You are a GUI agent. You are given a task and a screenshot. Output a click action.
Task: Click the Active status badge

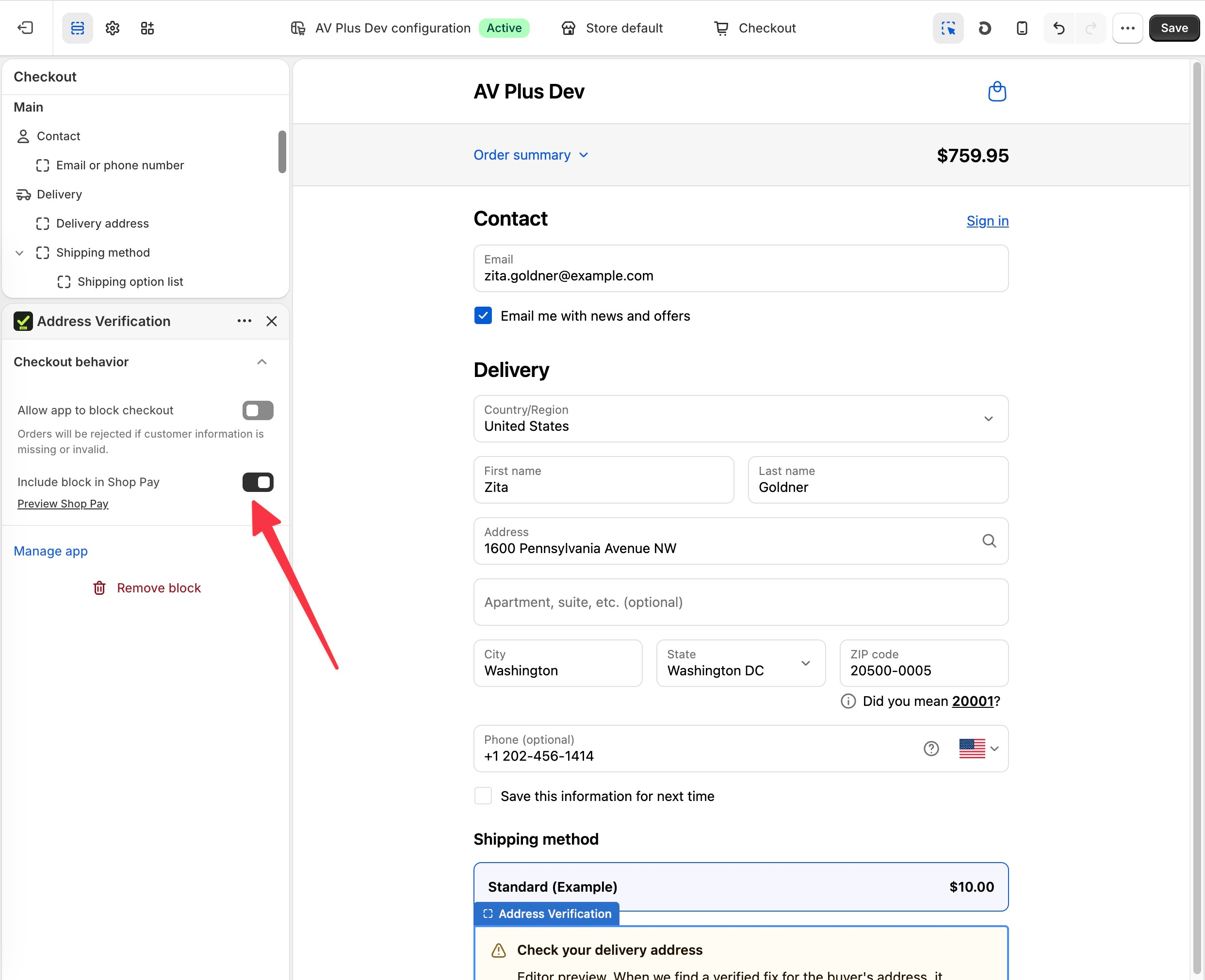(x=504, y=28)
